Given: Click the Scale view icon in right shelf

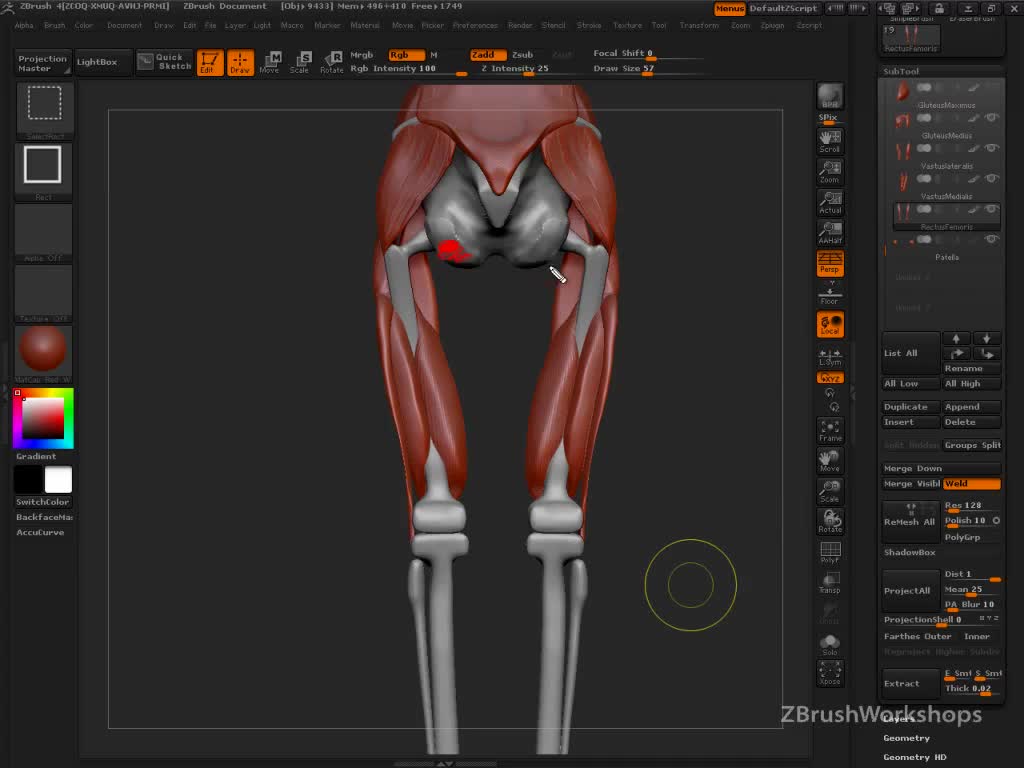Looking at the screenshot, I should 830,491.
